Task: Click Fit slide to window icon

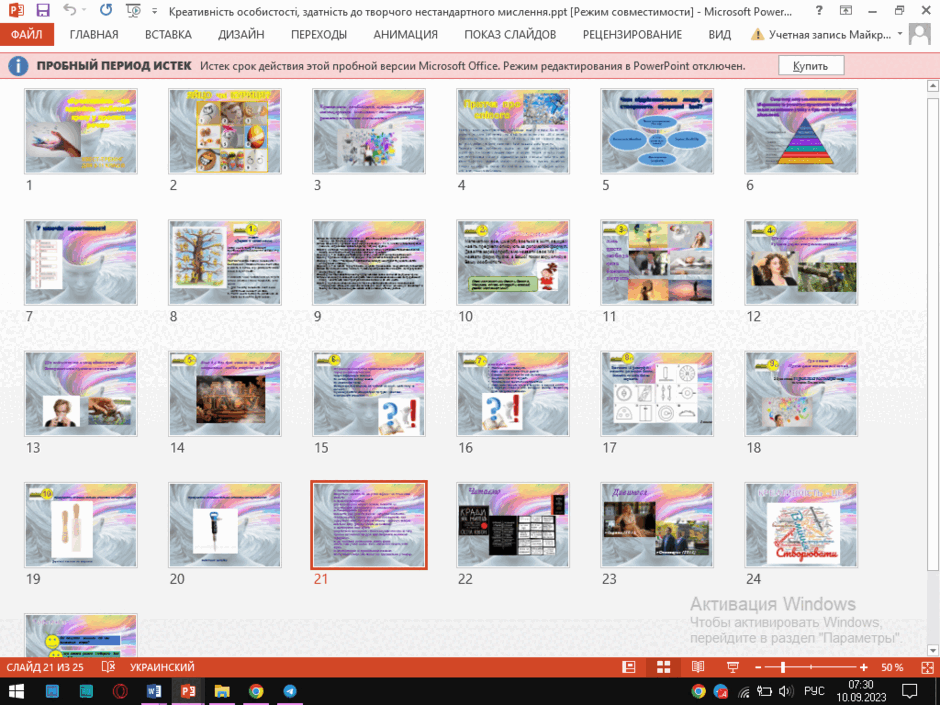Action: (x=927, y=667)
